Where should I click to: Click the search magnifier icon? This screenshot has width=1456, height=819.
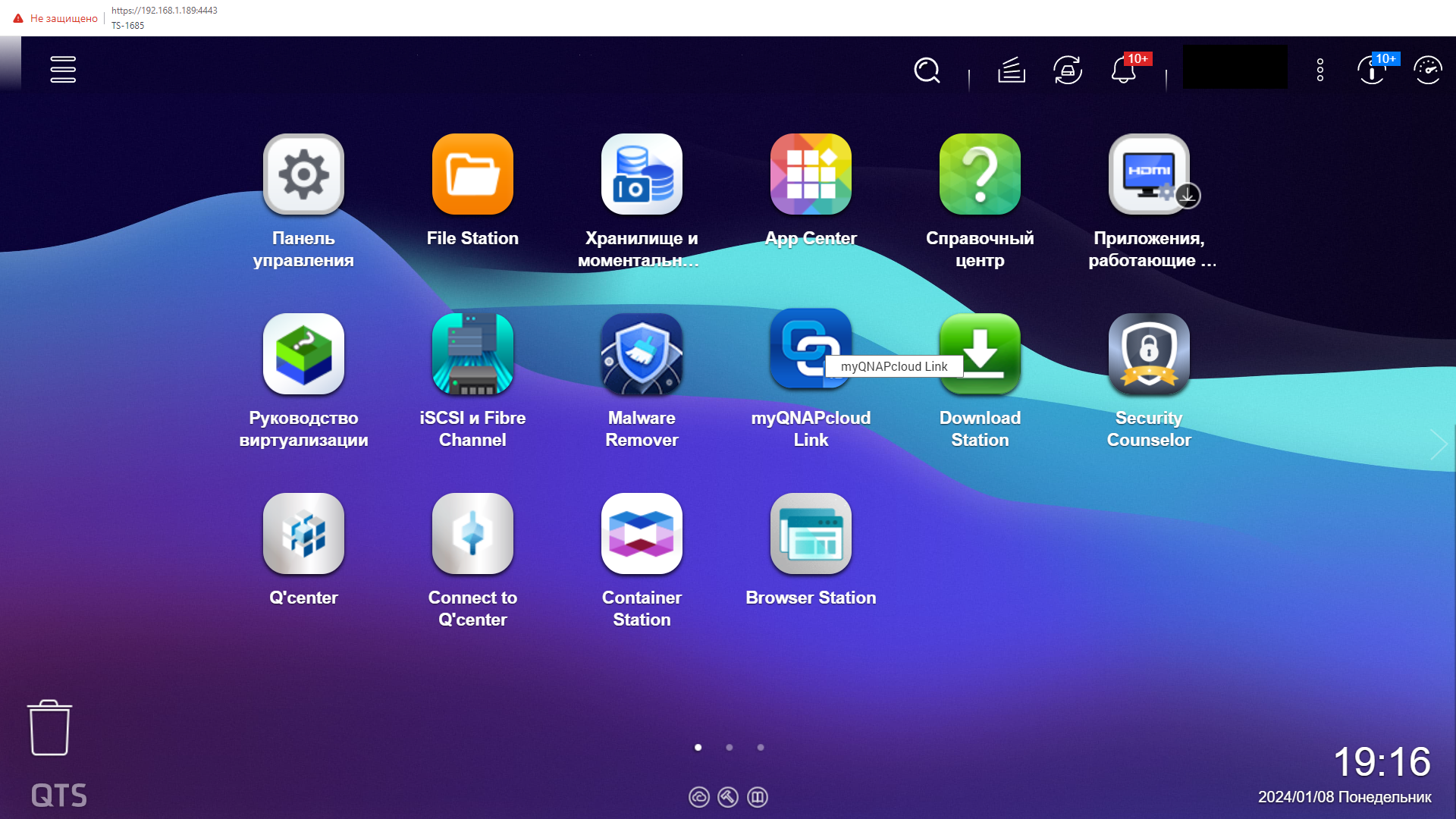(x=927, y=71)
